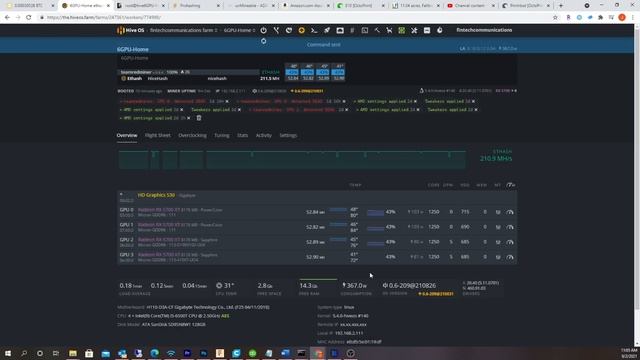Screen dimensions: 640x360
Task: Click the last round icon in the toolbar
Action: click(440, 30)
